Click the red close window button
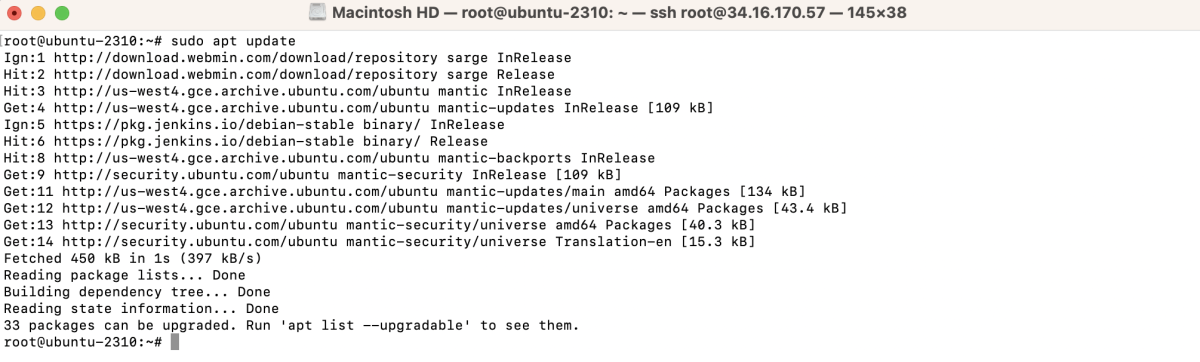Screen dimensions: 1200x362 pyautogui.click(x=16, y=15)
